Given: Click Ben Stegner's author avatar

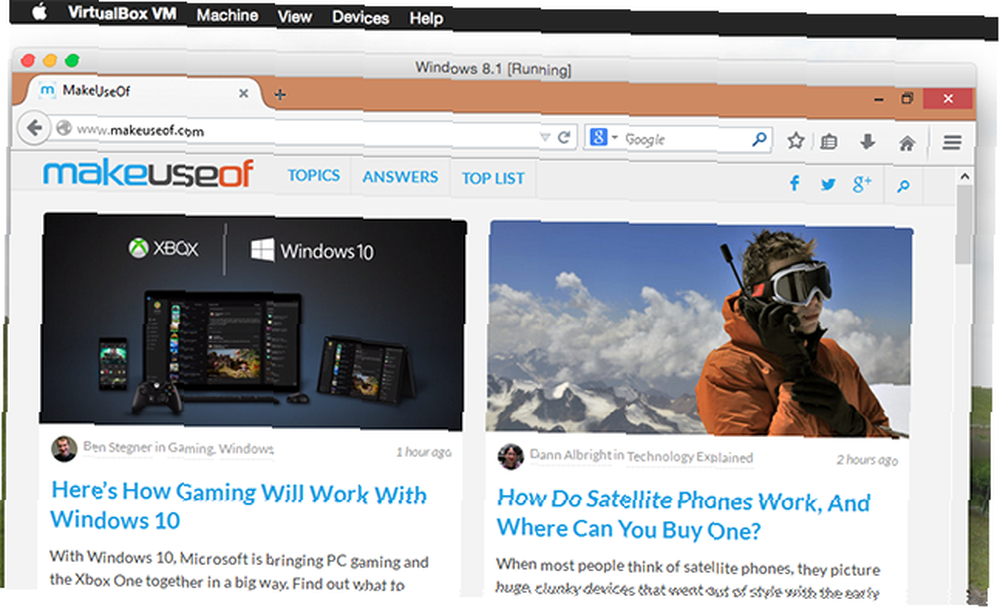Looking at the screenshot, I should point(64,449).
